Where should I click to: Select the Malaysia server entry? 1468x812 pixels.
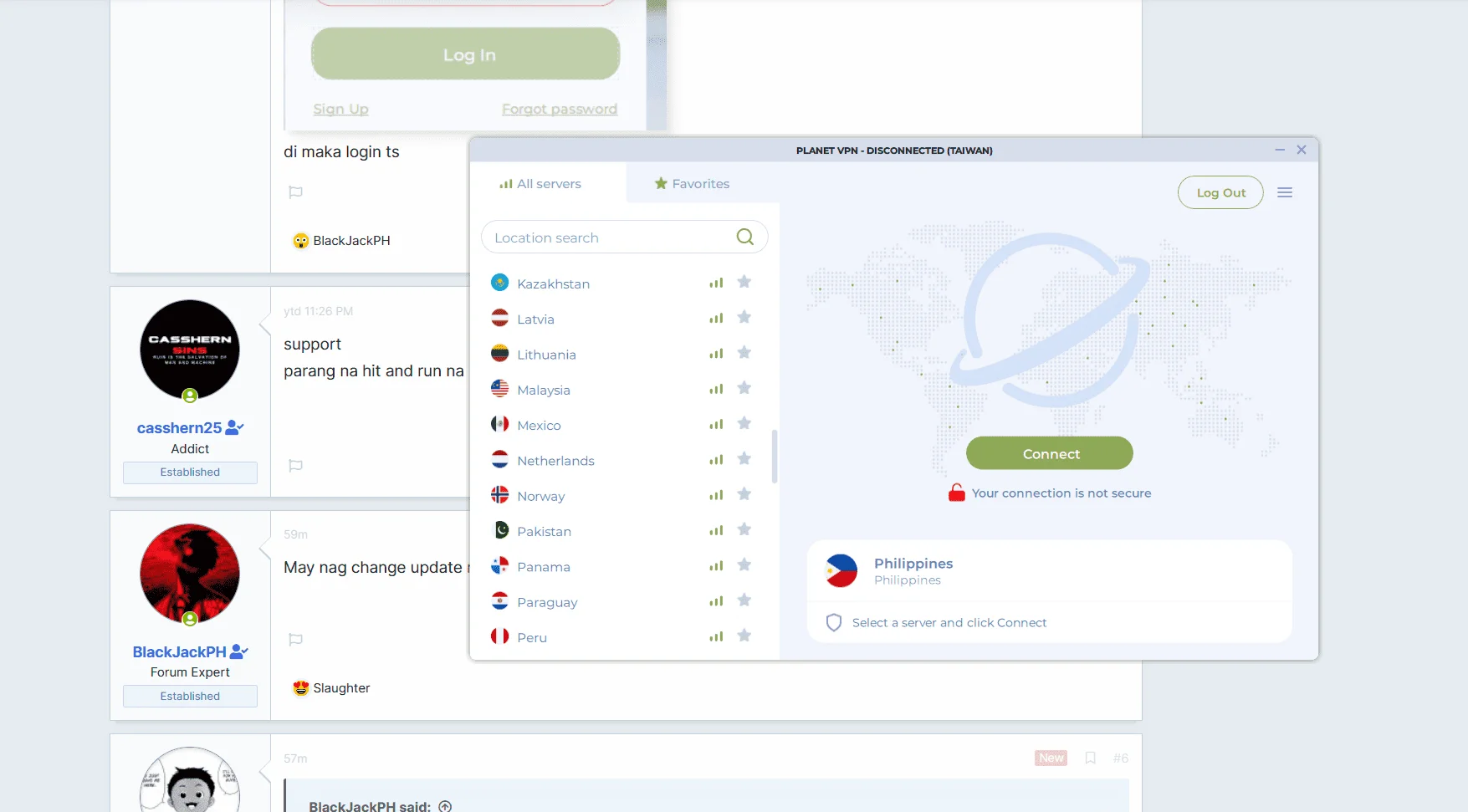(x=623, y=389)
